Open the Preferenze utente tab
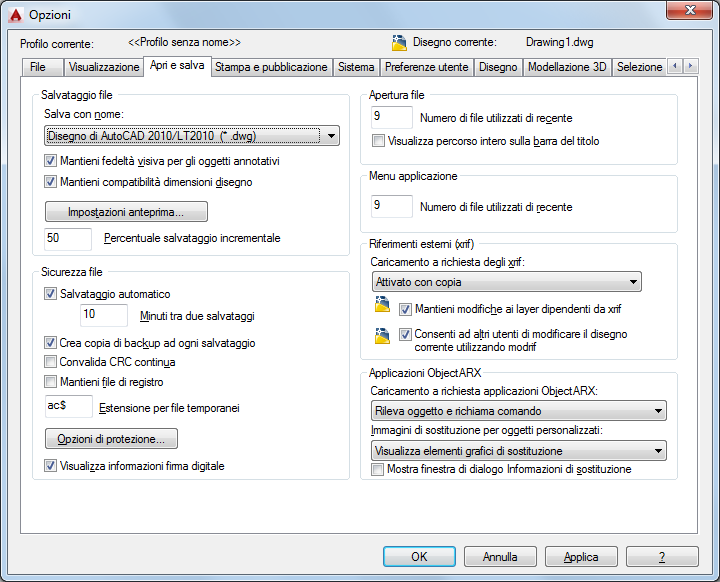Screen dimensions: 720x582 (427, 67)
